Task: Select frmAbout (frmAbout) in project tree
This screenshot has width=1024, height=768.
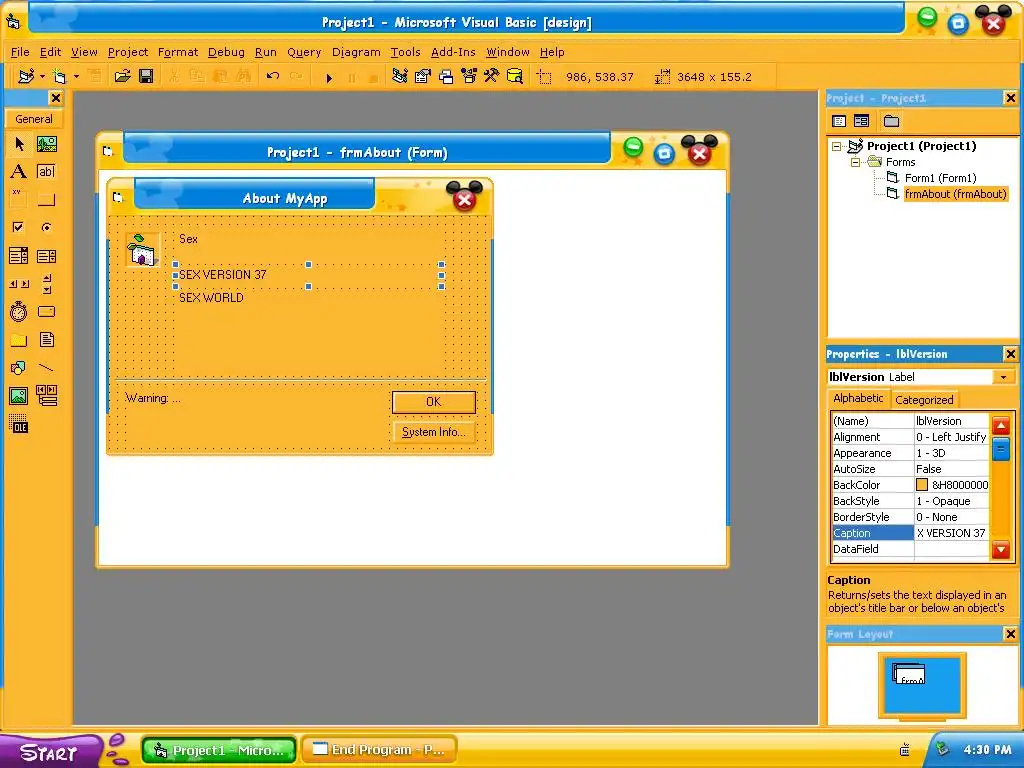Action: coord(955,194)
